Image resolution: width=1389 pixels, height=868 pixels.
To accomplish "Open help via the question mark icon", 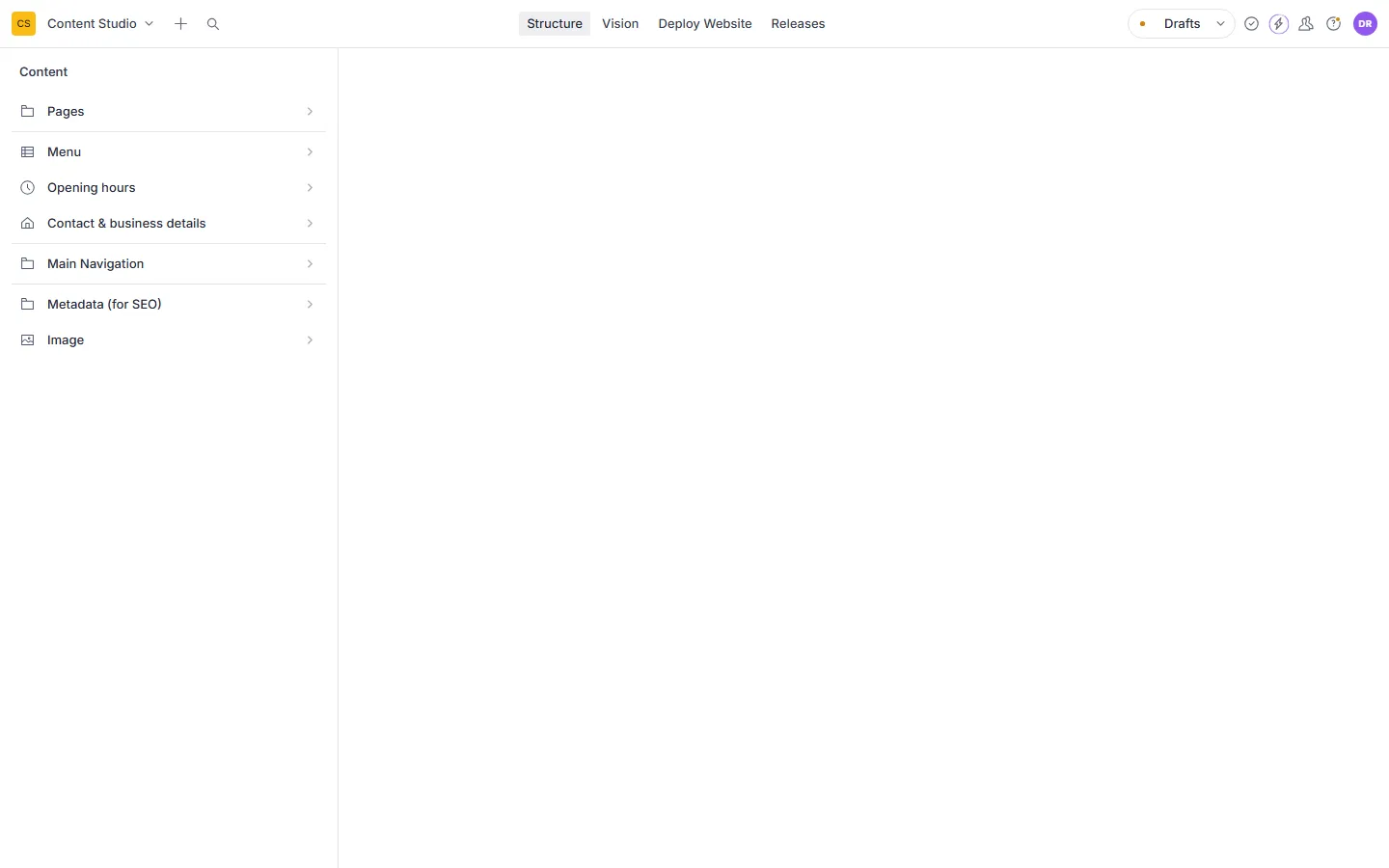I will 1333,23.
